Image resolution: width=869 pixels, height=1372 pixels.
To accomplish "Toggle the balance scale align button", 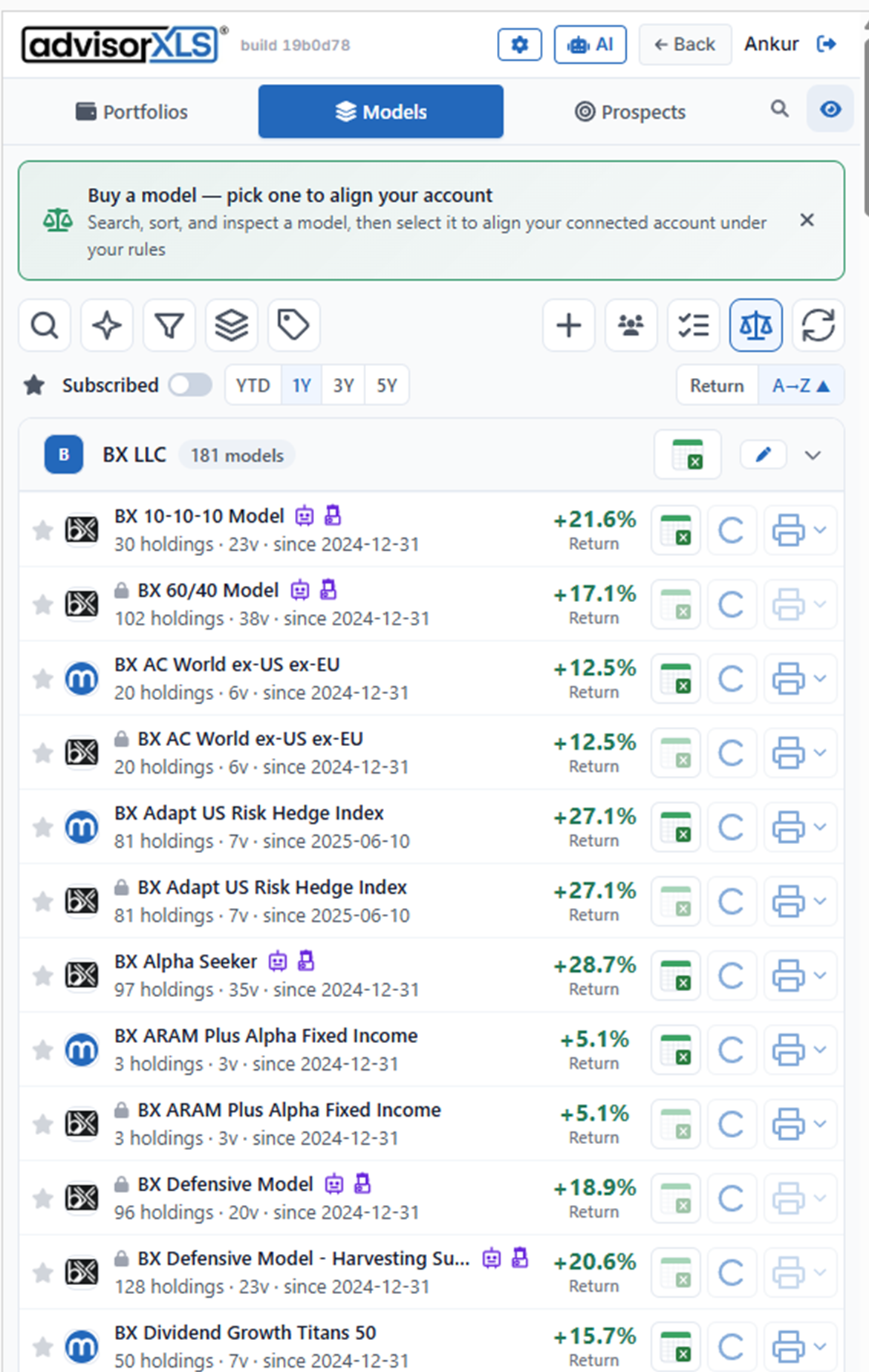I will (756, 325).
